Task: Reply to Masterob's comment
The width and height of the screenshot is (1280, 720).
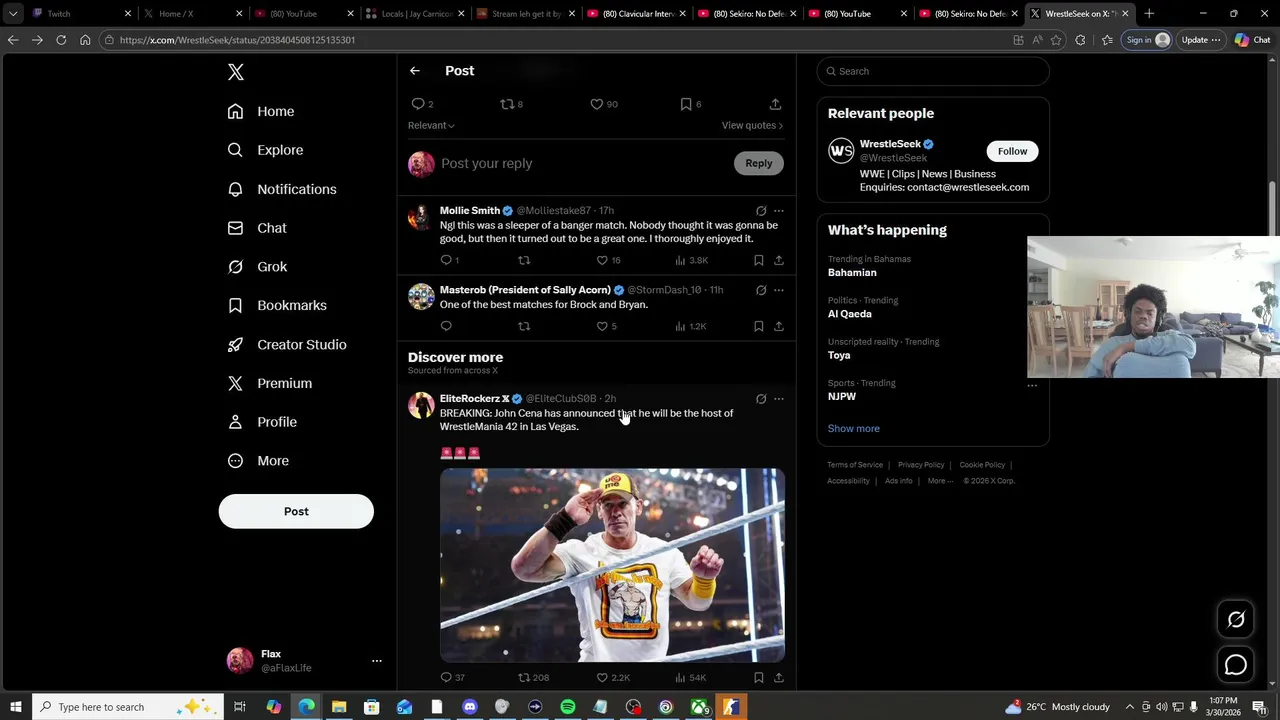Action: pos(446,326)
